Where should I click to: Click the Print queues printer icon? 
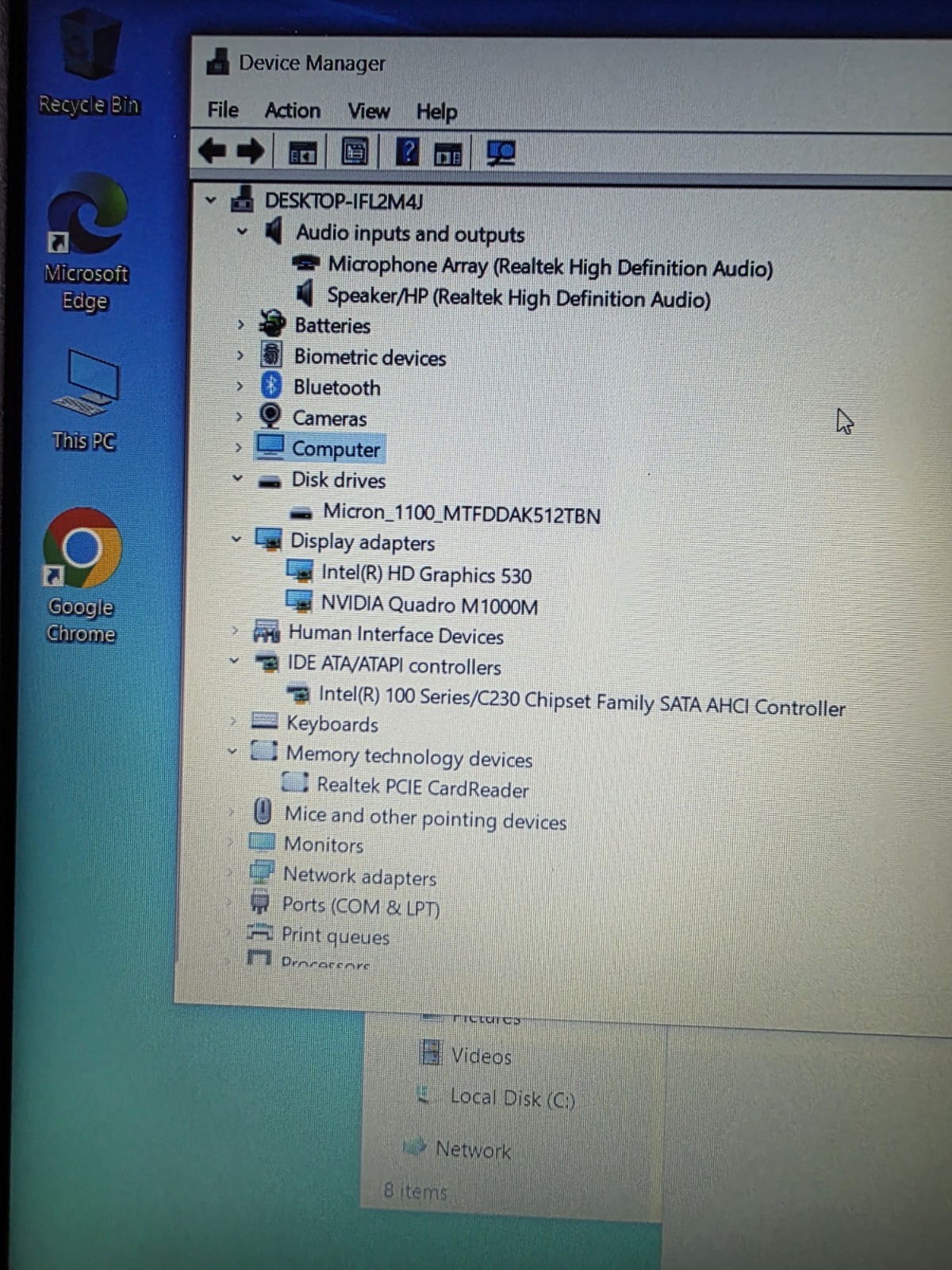(x=259, y=932)
